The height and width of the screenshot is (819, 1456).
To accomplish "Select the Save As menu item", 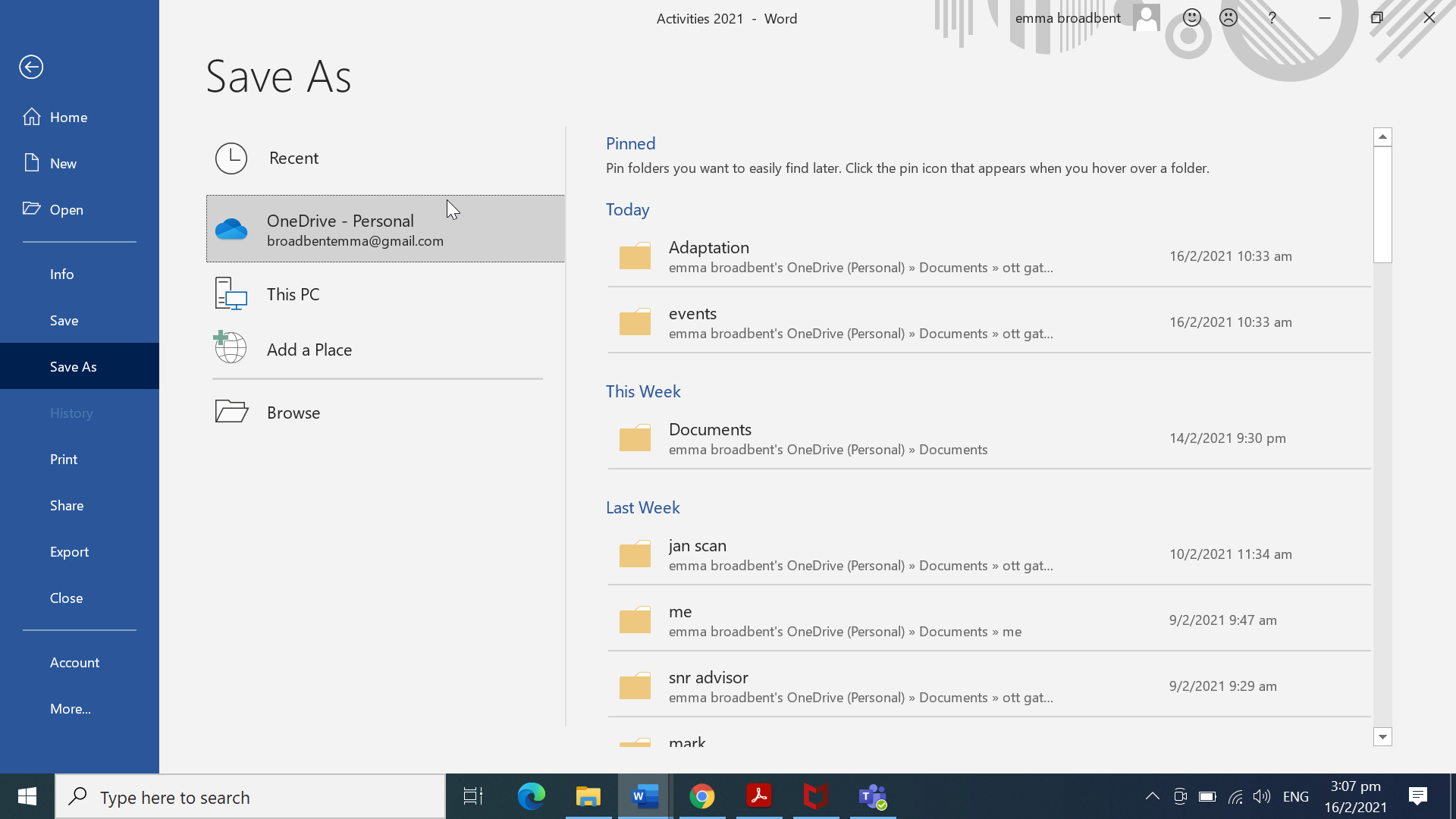I will (x=80, y=366).
